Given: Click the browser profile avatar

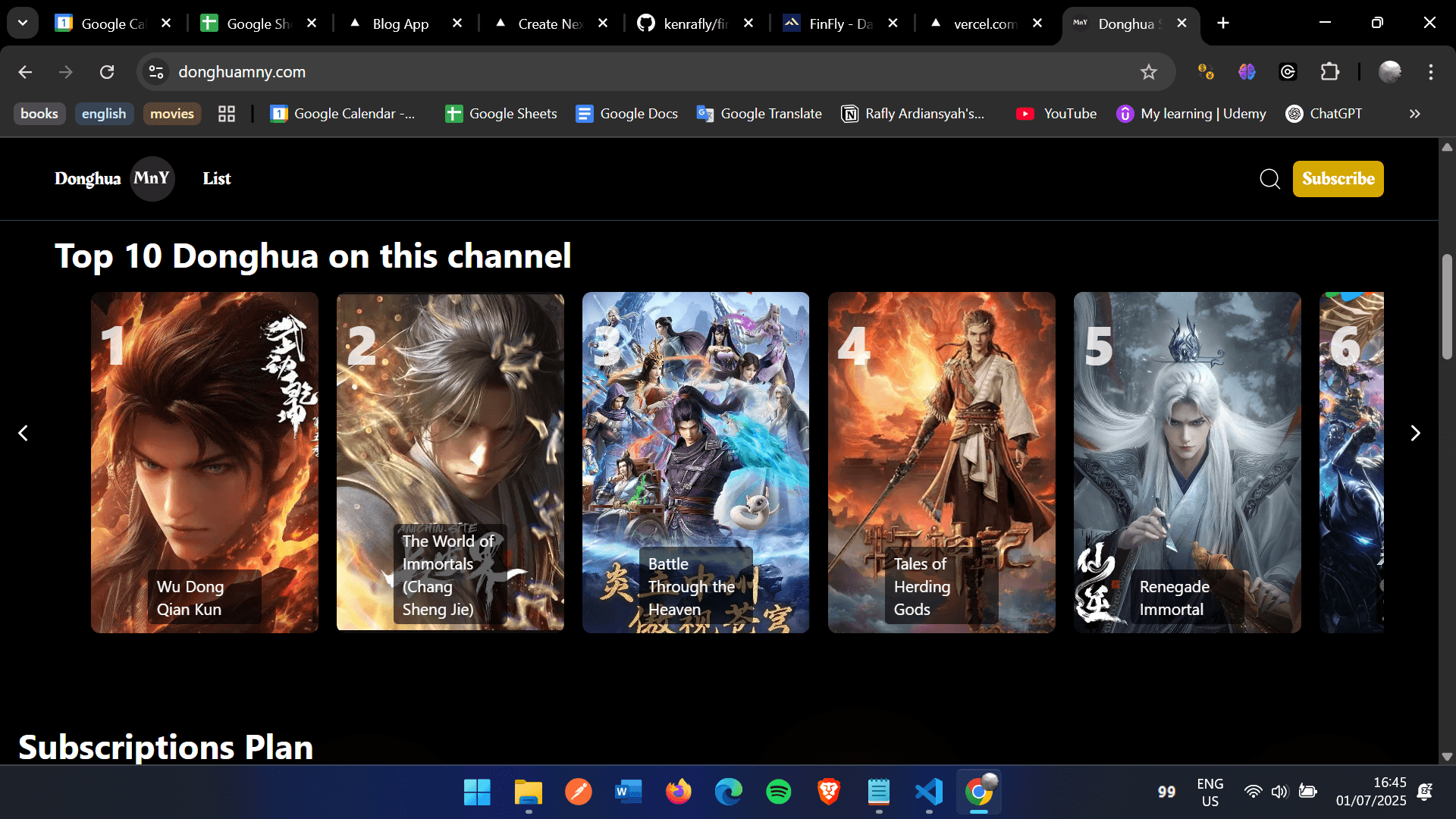Looking at the screenshot, I should point(1390,72).
